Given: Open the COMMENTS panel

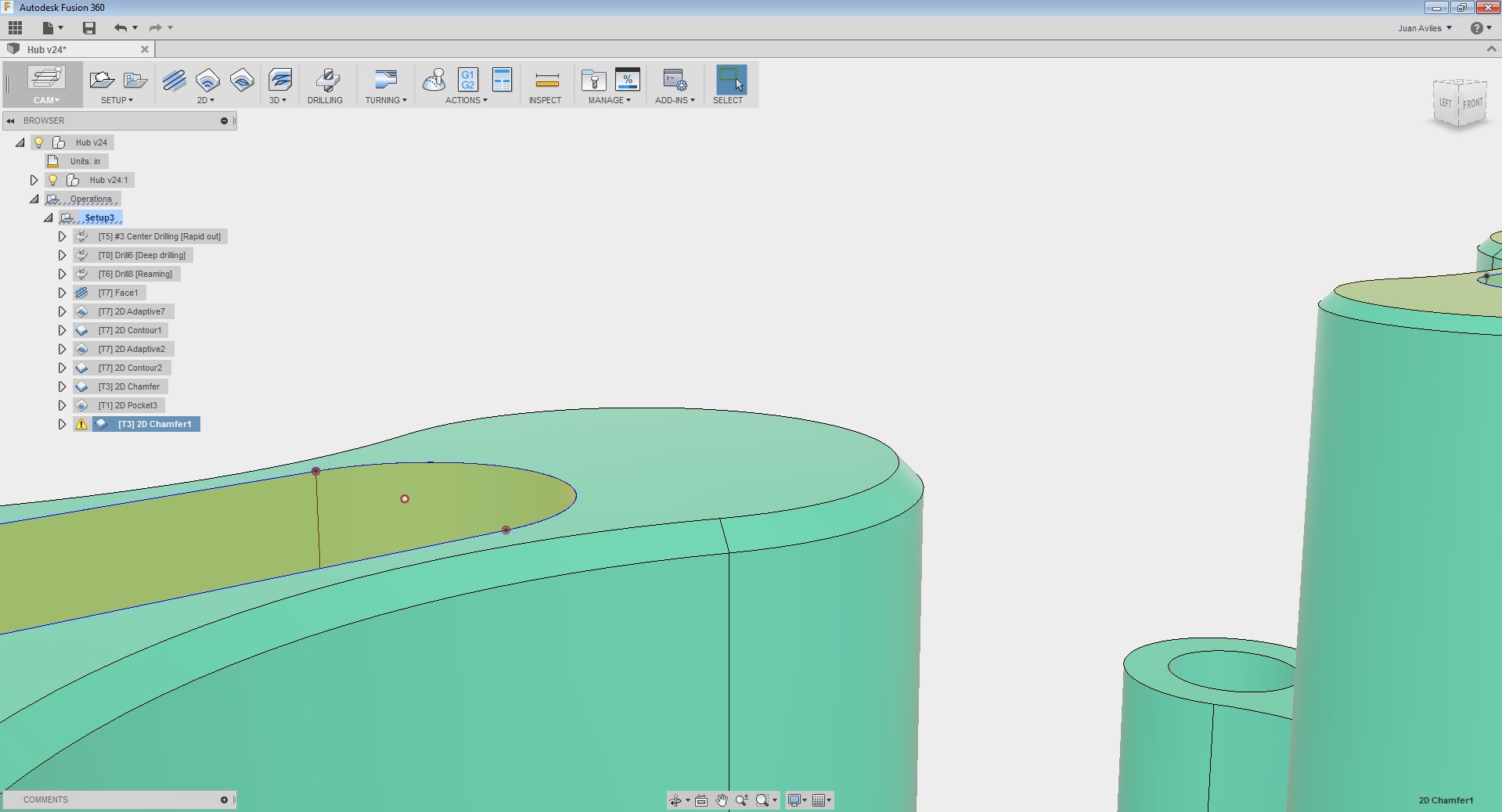Looking at the screenshot, I should (x=45, y=799).
